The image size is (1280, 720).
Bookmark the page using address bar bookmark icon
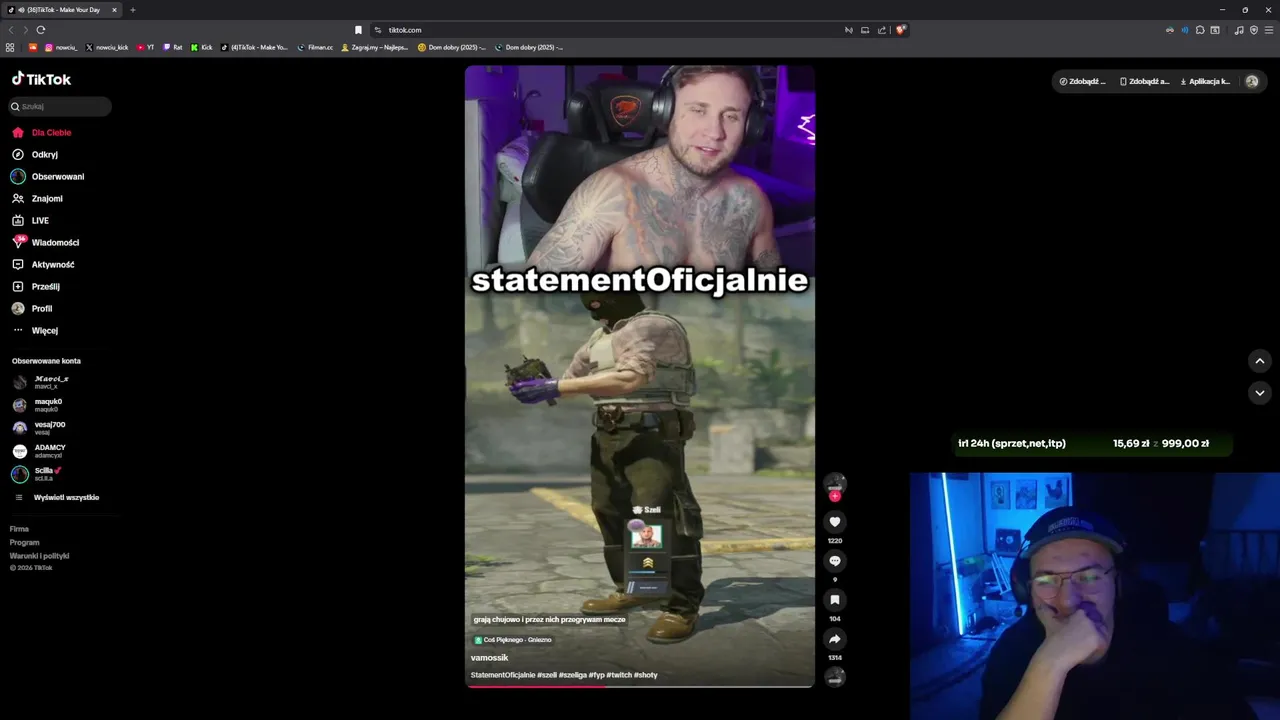[x=358, y=30]
